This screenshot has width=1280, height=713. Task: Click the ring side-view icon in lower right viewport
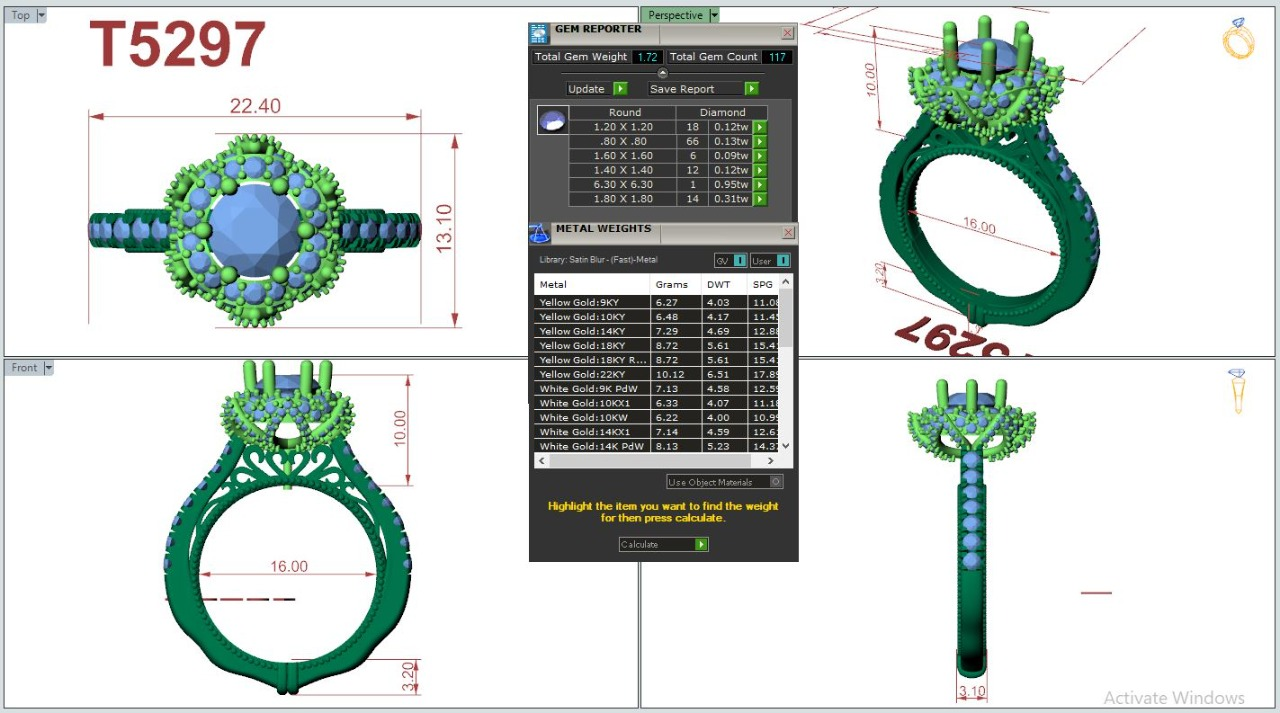(x=1238, y=390)
